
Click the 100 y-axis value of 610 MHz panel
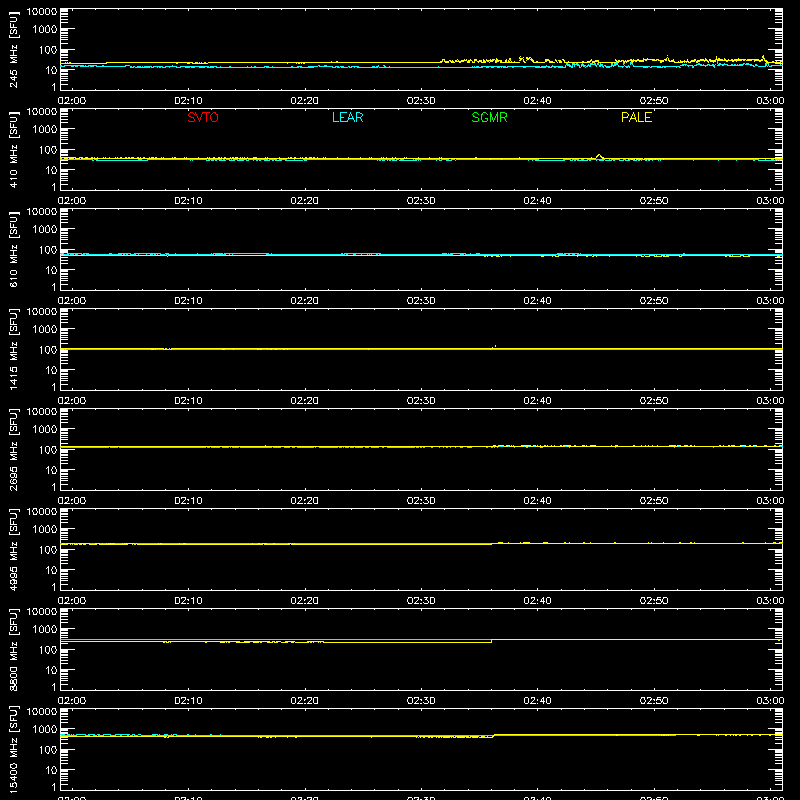[48, 250]
